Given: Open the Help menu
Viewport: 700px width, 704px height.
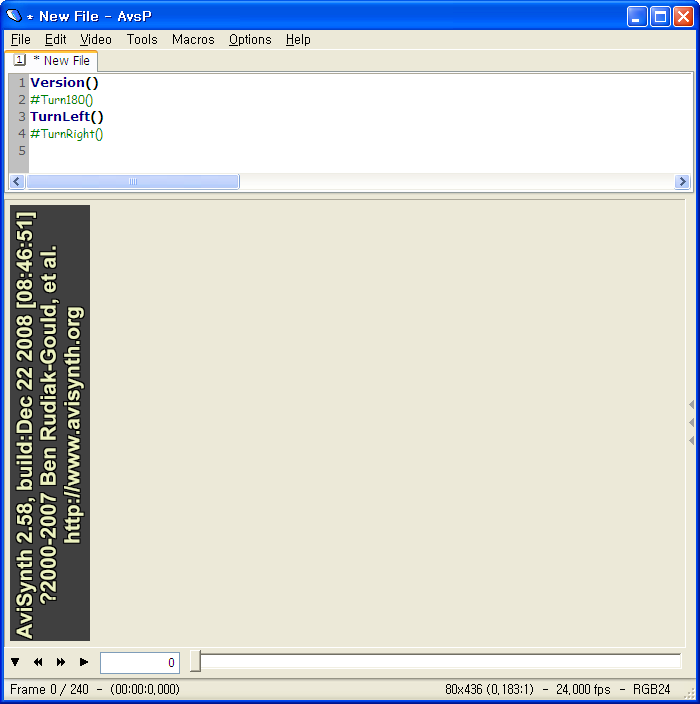Looking at the screenshot, I should pyautogui.click(x=298, y=40).
